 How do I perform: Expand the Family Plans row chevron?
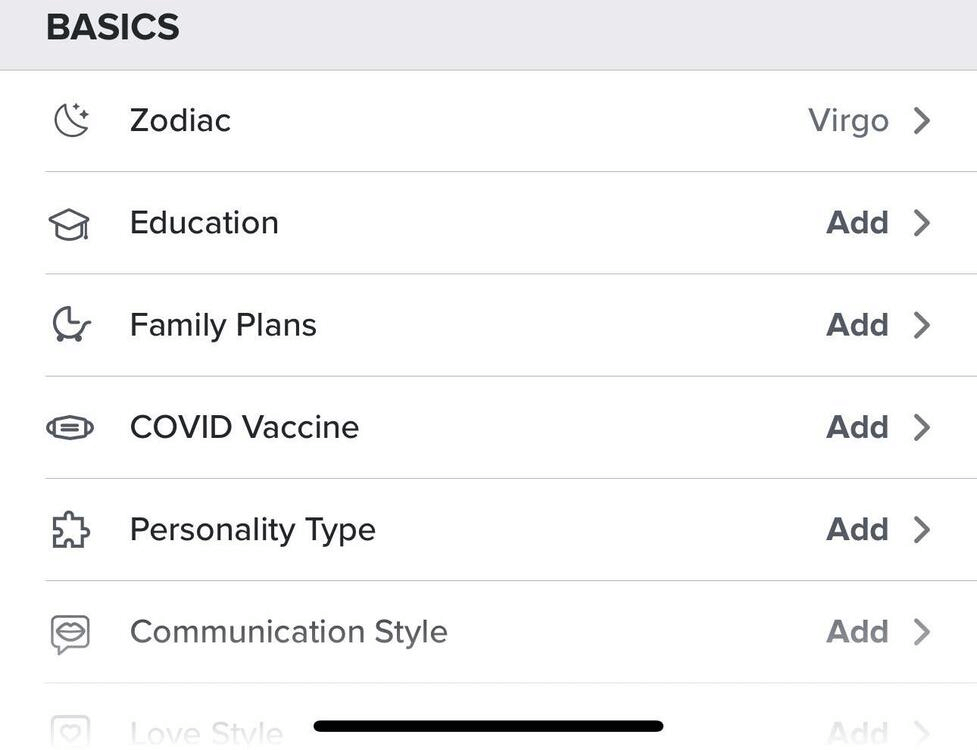[922, 325]
